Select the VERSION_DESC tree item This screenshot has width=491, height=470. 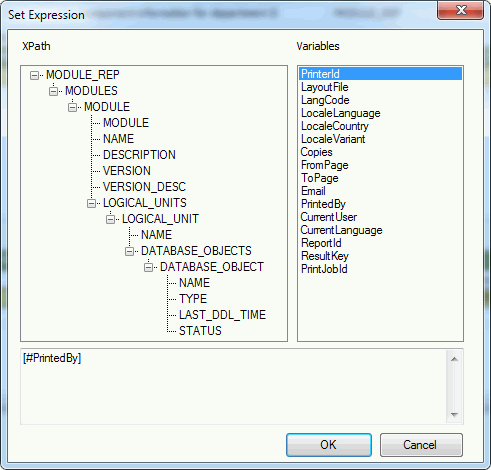pos(144,187)
